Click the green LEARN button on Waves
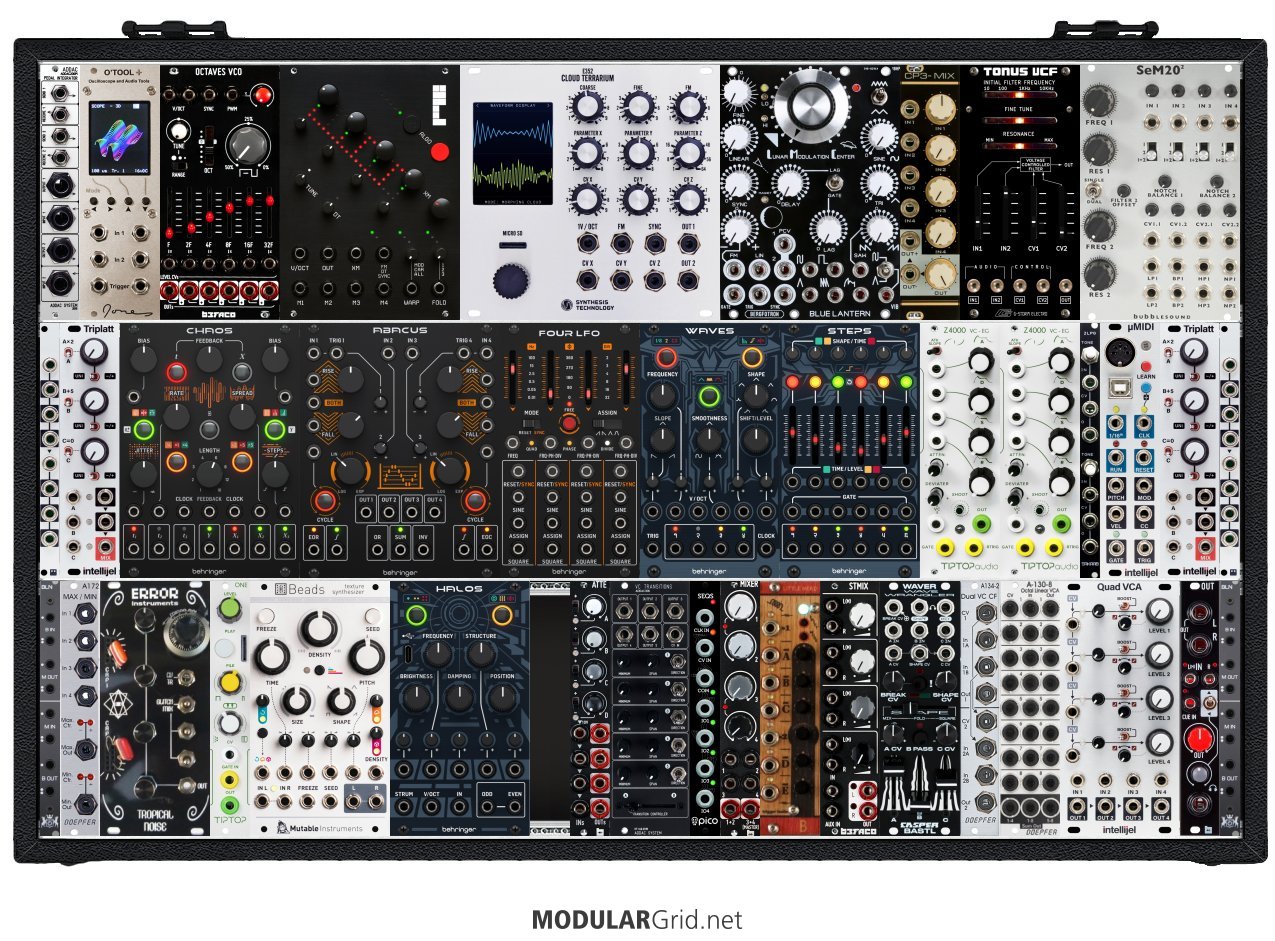The height and width of the screenshot is (941, 1275). click(x=708, y=398)
